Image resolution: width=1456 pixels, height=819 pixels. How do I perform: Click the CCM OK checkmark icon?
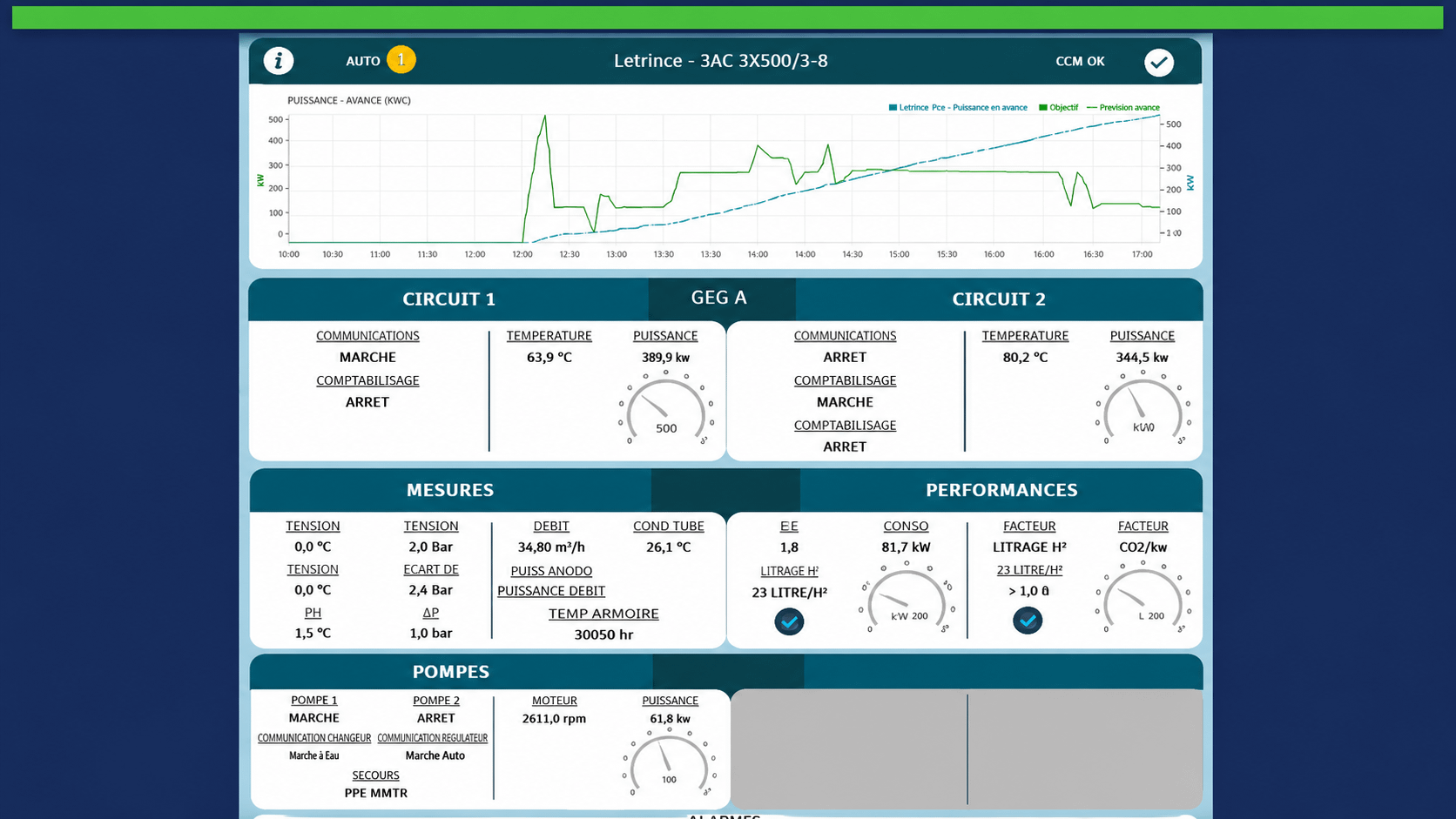coord(1159,63)
